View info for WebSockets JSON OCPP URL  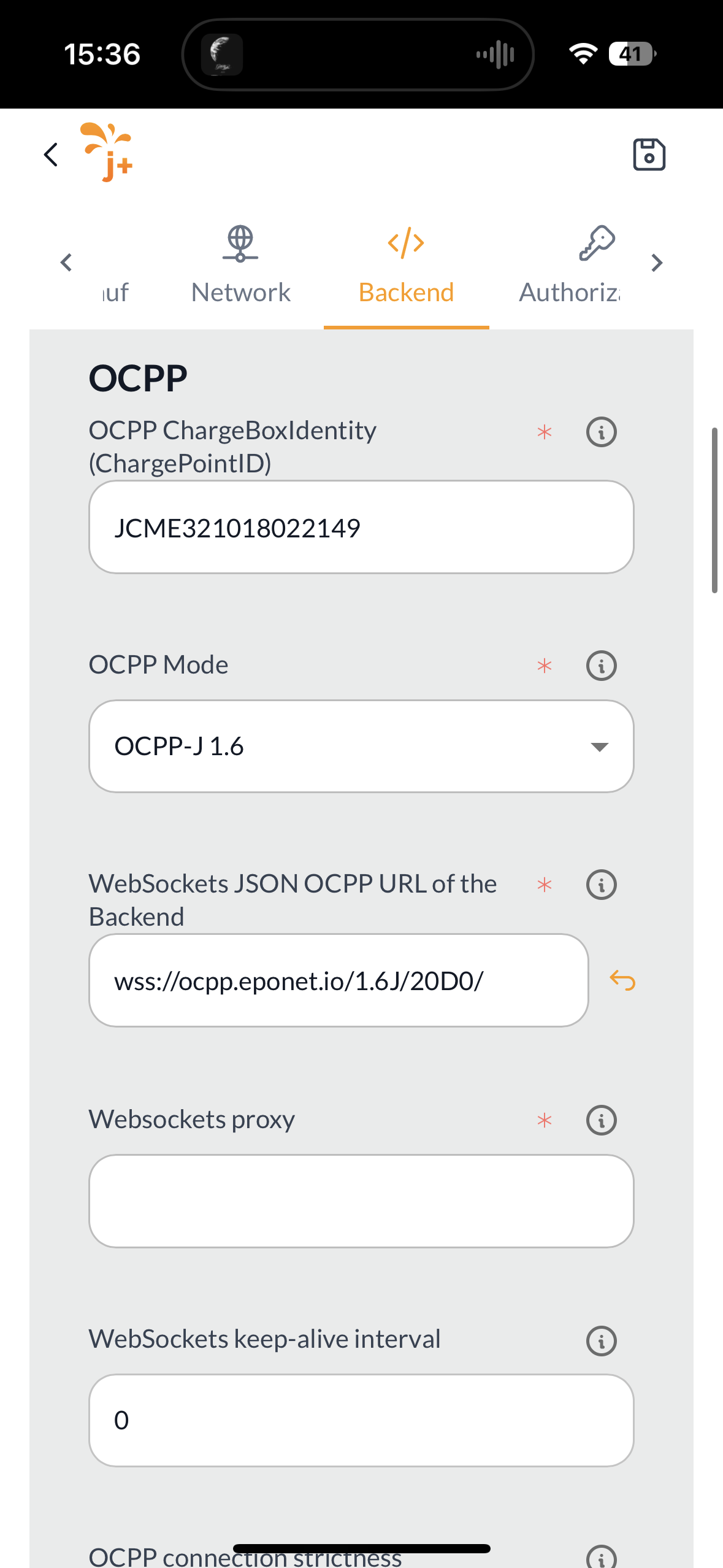click(x=601, y=885)
